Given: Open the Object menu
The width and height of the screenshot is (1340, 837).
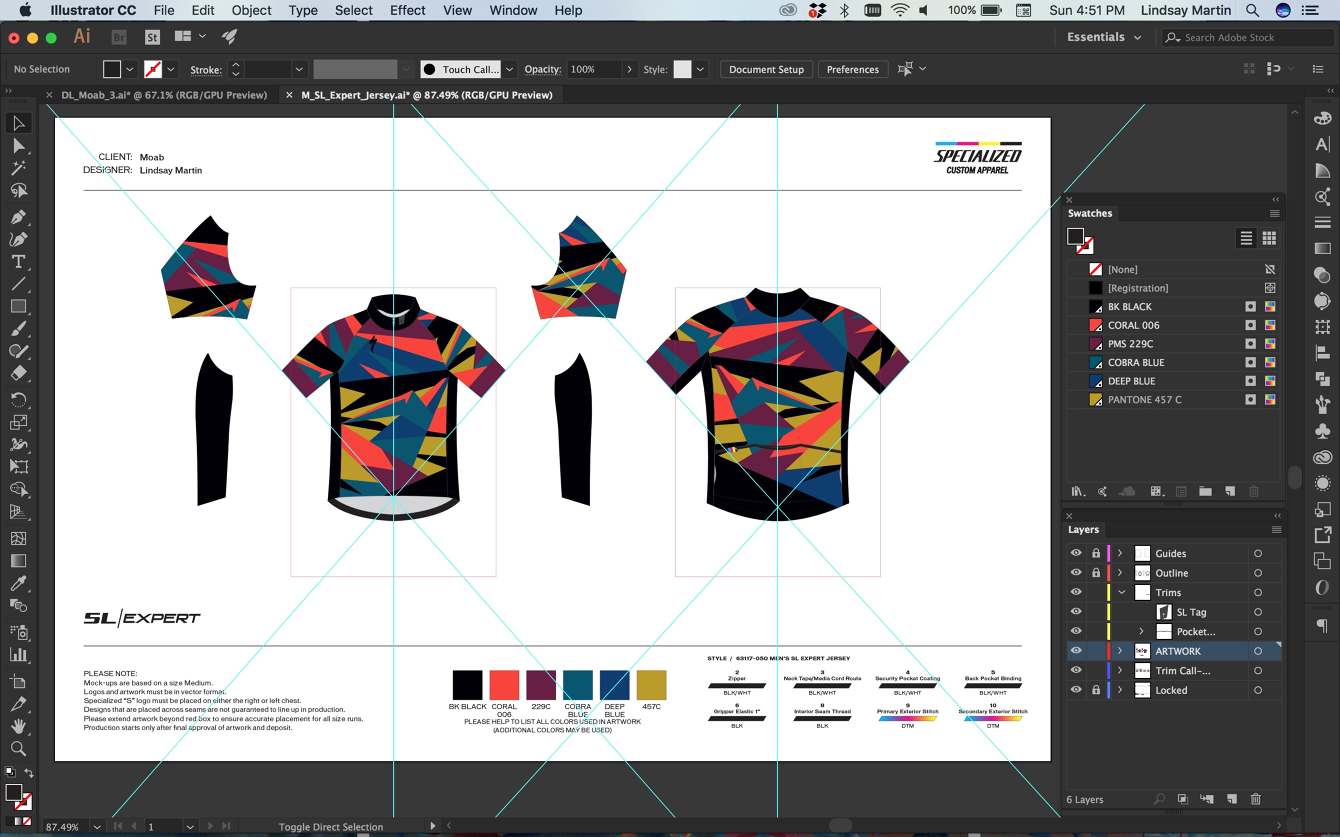Looking at the screenshot, I should coord(251,10).
